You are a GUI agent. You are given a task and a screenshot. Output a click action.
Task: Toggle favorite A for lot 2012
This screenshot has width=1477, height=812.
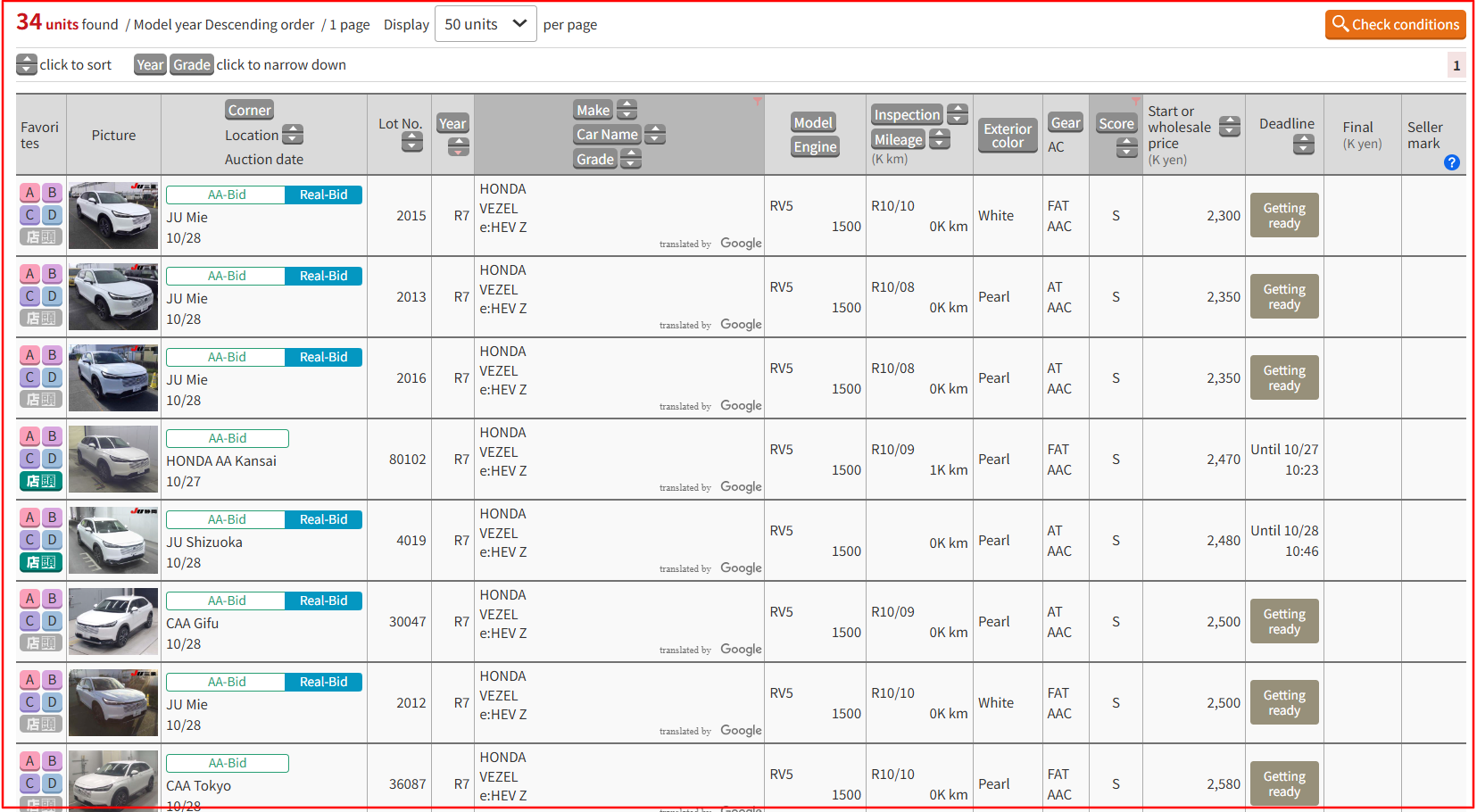[x=30, y=680]
